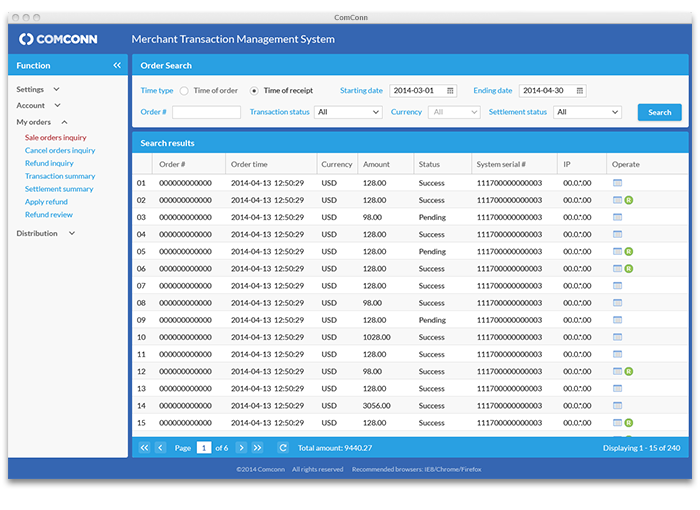This screenshot has width=700, height=510.
Task: Click the Order # input field
Action: coord(206,113)
